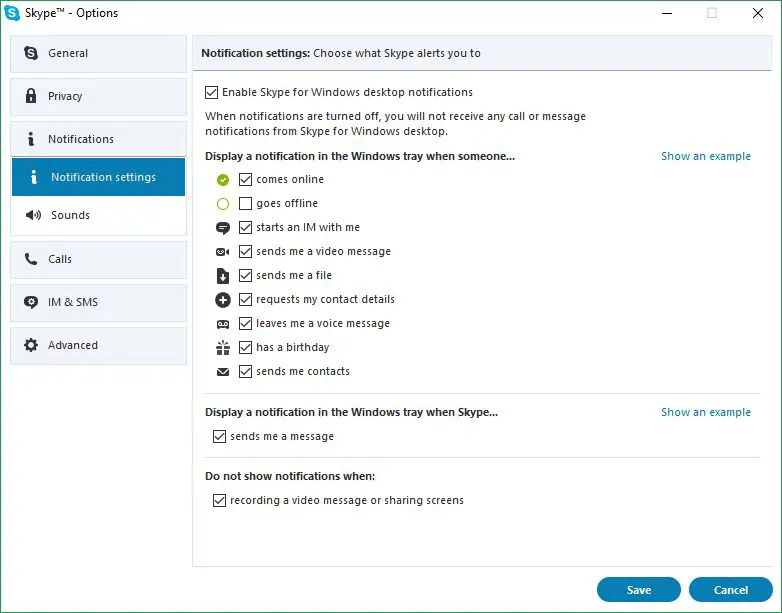The height and width of the screenshot is (613, 782).
Task: Enable the 'goes offline' notification checkbox
Action: tap(245, 204)
